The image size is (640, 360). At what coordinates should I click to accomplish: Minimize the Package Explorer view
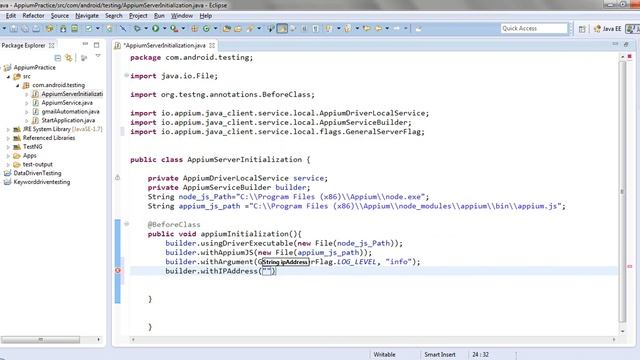(85, 44)
